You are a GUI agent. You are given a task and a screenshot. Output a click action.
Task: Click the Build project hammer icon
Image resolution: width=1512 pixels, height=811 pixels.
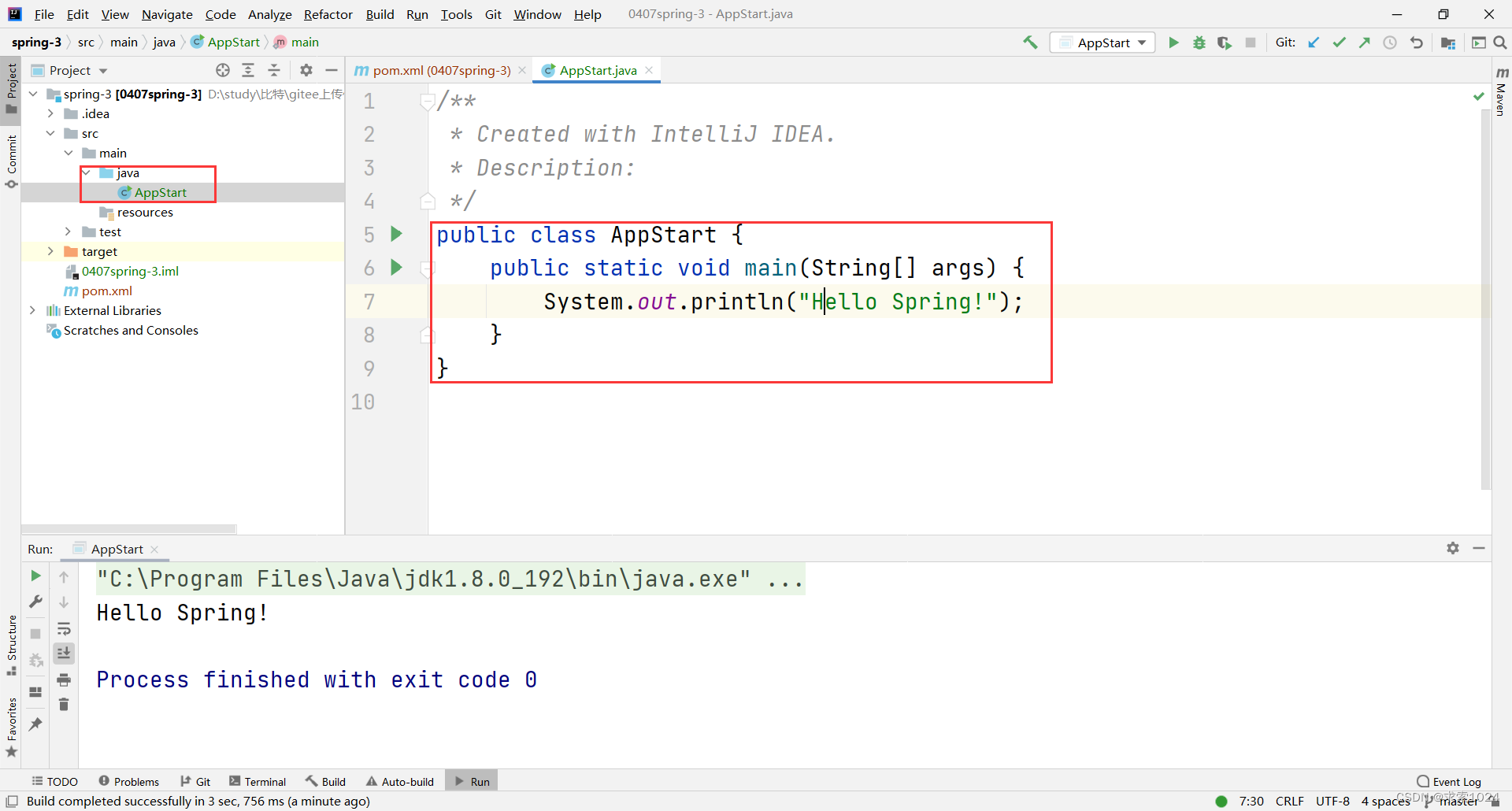[1030, 43]
